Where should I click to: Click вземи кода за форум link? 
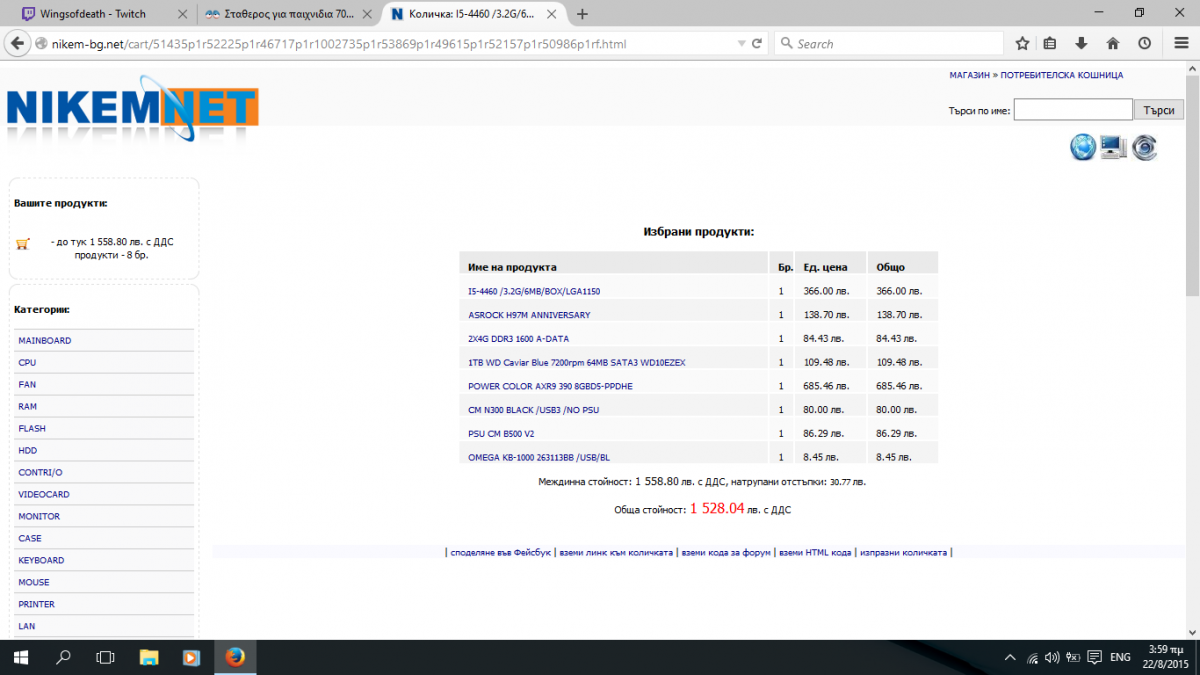pos(726,552)
